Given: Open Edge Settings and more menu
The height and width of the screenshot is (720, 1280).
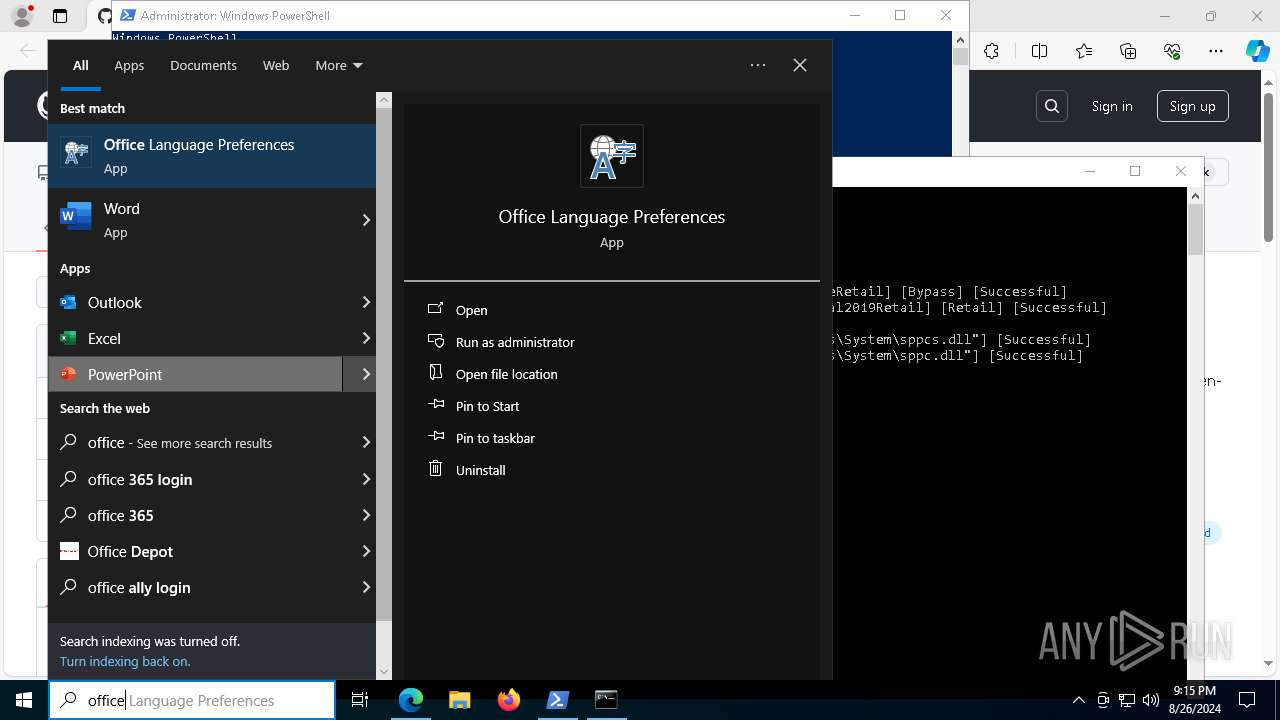Looking at the screenshot, I should coord(1216,52).
